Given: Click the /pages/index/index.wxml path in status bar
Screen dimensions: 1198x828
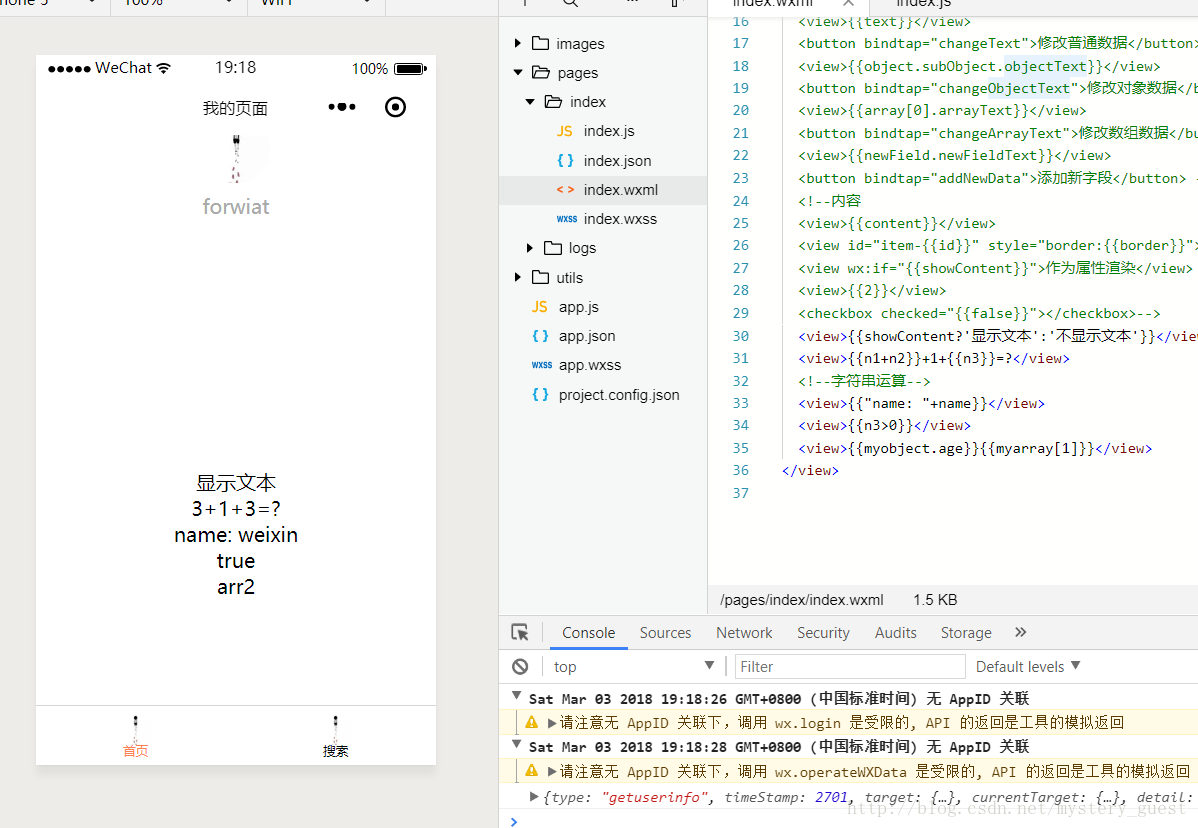Looking at the screenshot, I should (x=801, y=600).
